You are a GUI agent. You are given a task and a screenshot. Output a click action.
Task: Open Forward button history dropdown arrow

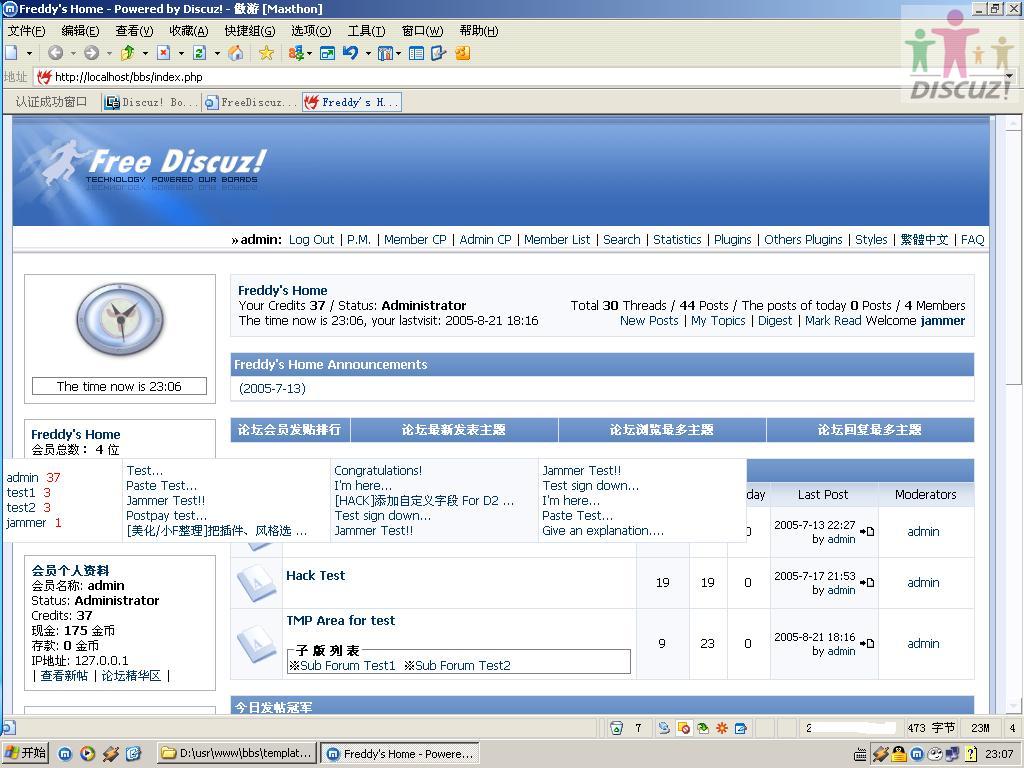109,54
